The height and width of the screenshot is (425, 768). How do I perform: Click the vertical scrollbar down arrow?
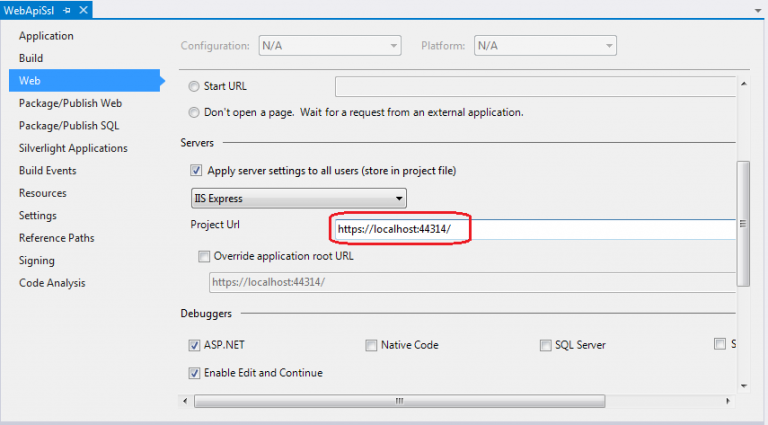pyautogui.click(x=744, y=386)
